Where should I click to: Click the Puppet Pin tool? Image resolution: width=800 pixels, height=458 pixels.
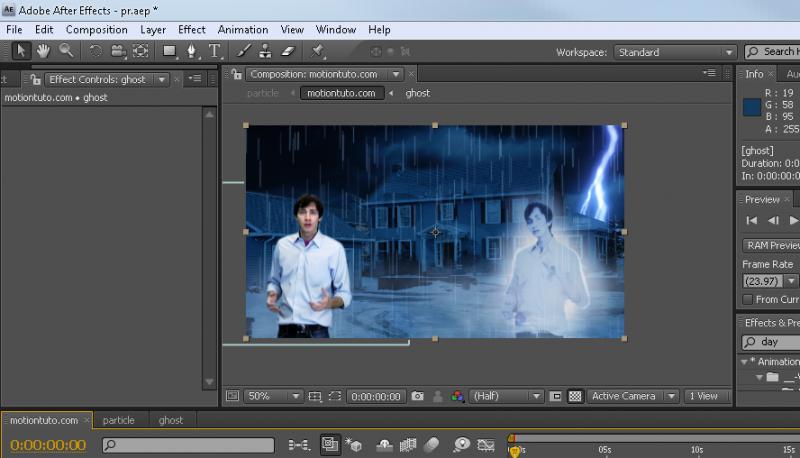pos(318,51)
